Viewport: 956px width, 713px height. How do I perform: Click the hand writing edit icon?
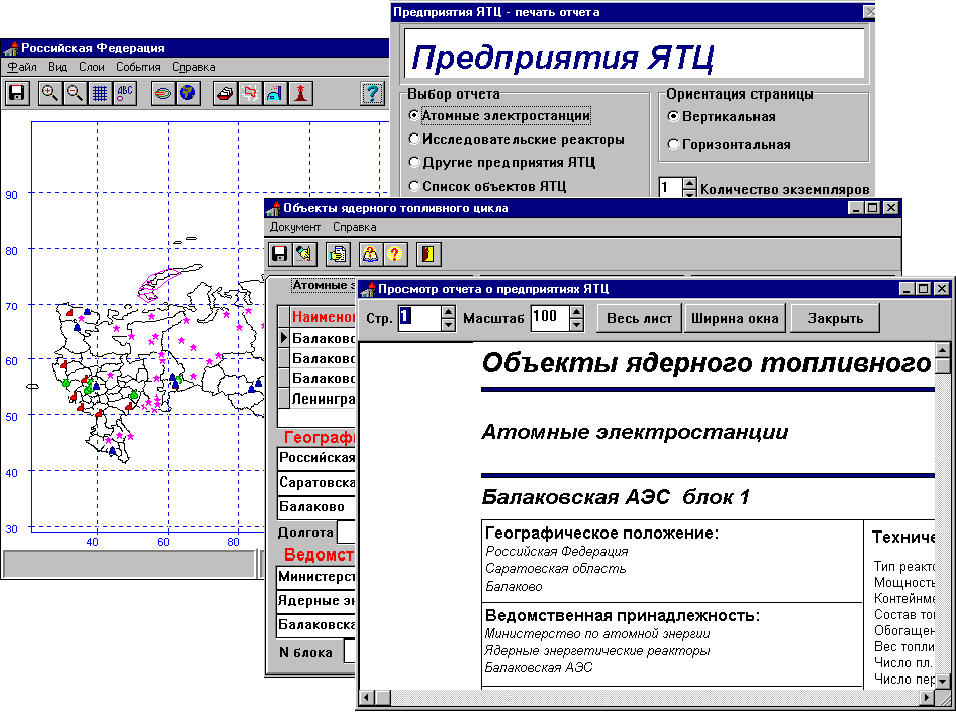click(x=305, y=253)
